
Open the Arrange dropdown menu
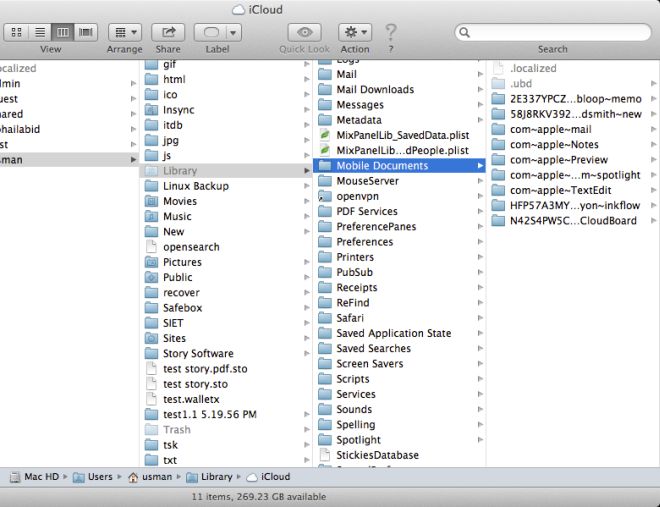coord(125,32)
